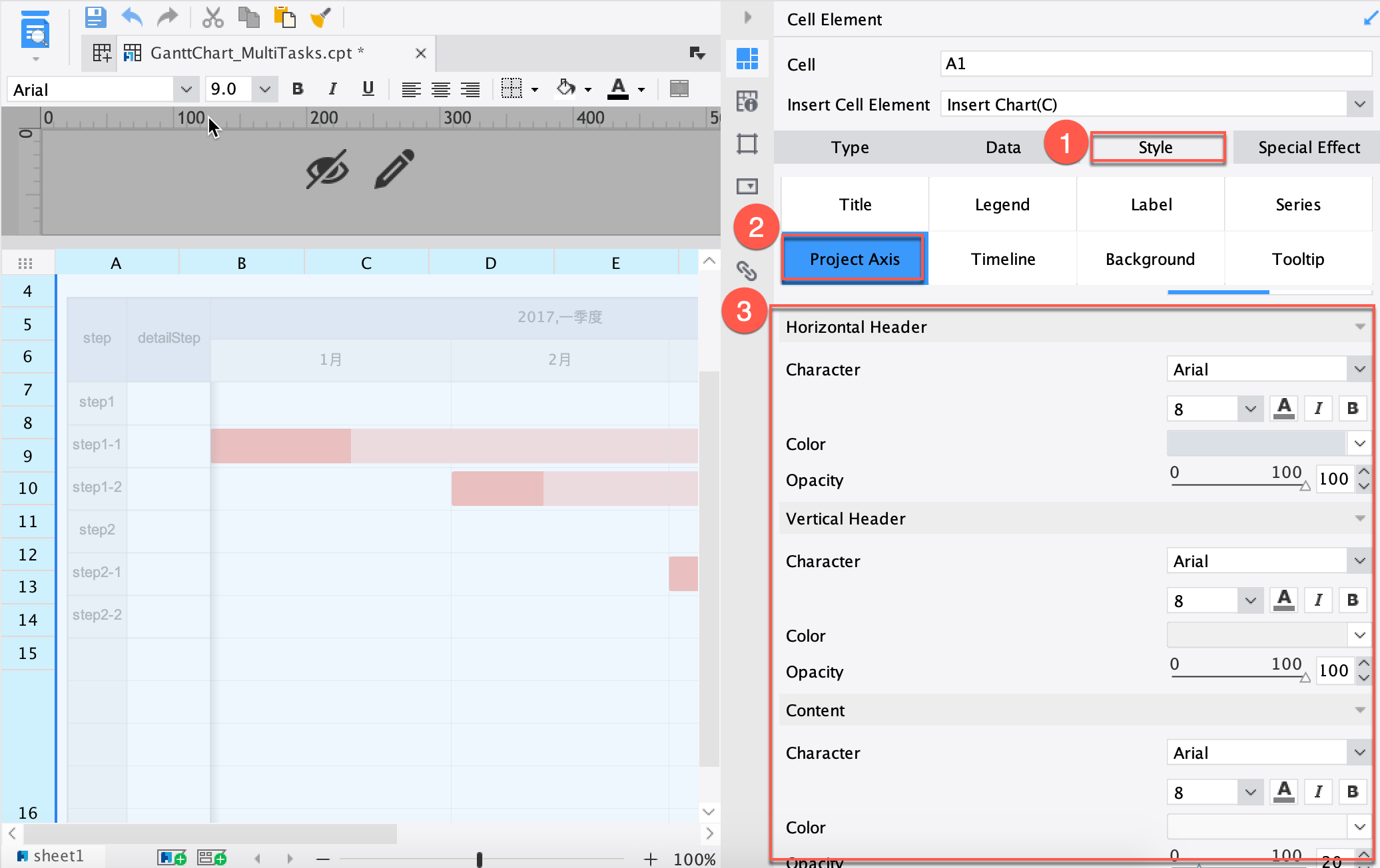
Task: Click the Cut toolbar icon
Action: click(x=212, y=17)
